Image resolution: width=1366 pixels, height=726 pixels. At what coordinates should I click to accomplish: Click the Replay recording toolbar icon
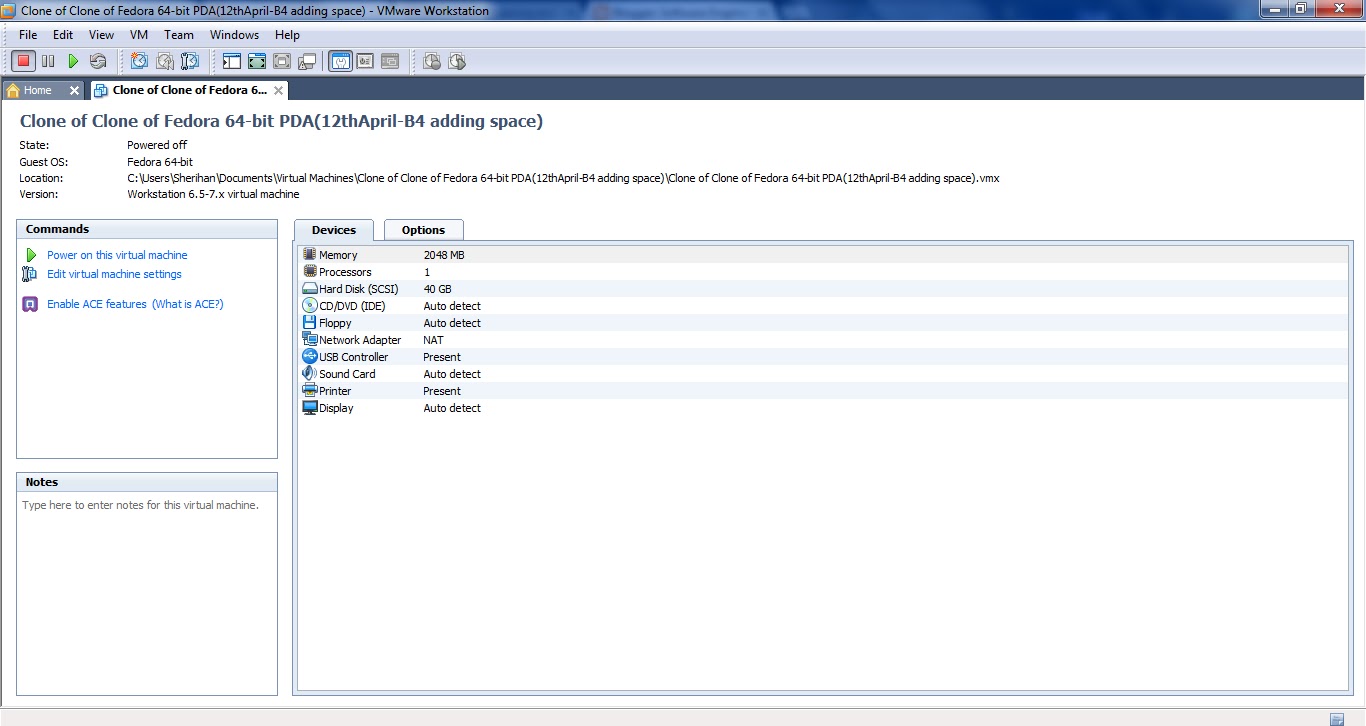point(457,61)
